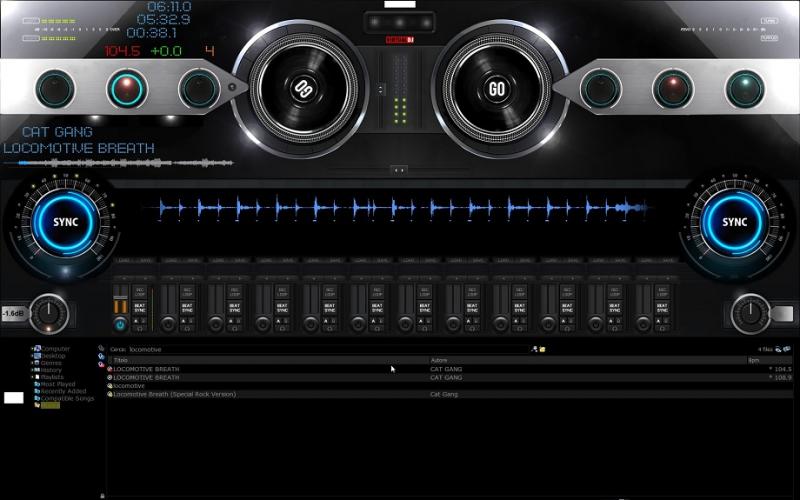Expand the Desktop tree node
Image resolution: width=800 pixels, height=500 pixels.
32,356
